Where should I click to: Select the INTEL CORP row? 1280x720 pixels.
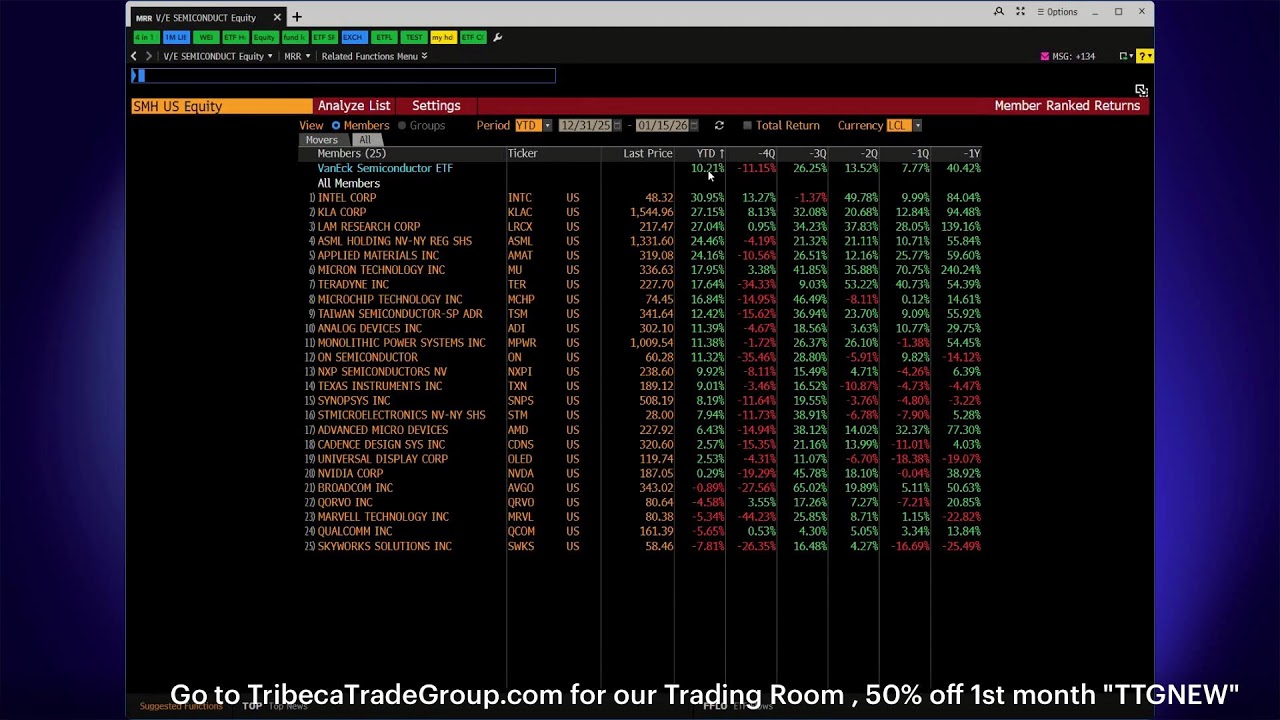pyautogui.click(x=640, y=198)
